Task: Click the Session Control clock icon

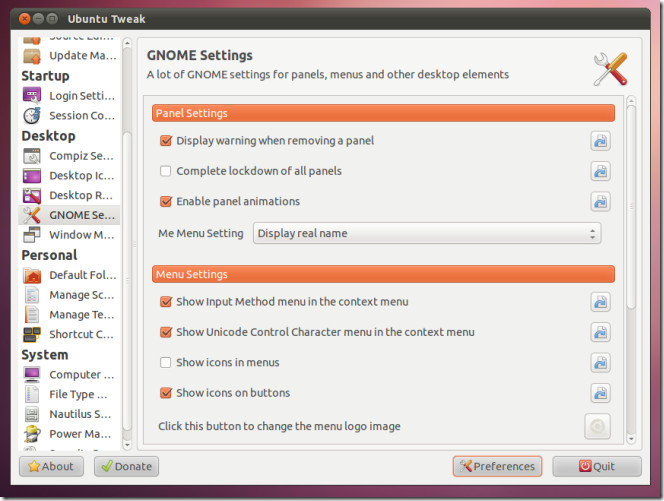Action: [x=32, y=116]
